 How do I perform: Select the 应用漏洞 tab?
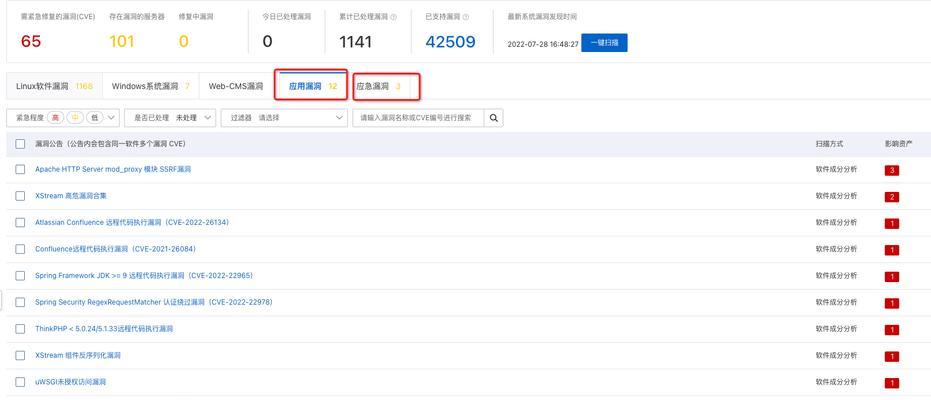(311, 86)
